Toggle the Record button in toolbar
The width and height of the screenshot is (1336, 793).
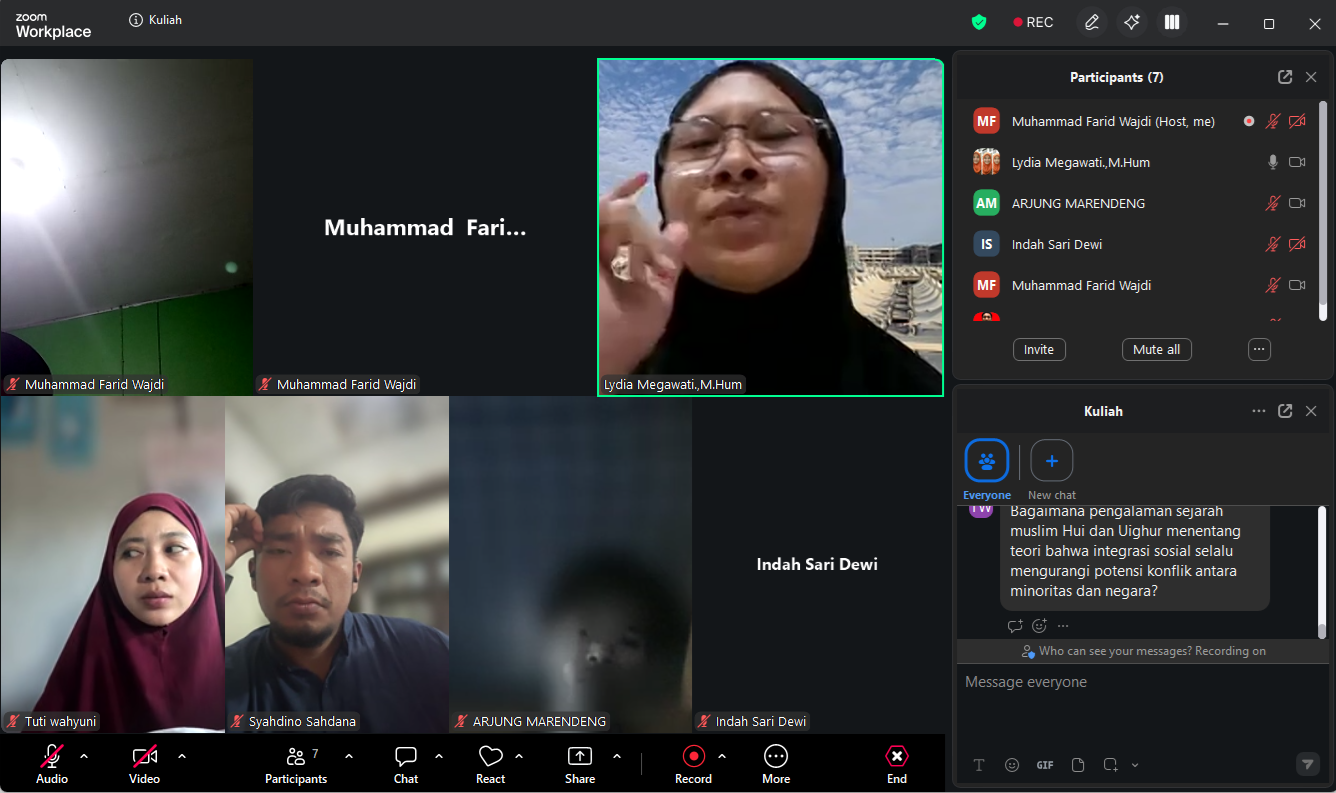(693, 765)
